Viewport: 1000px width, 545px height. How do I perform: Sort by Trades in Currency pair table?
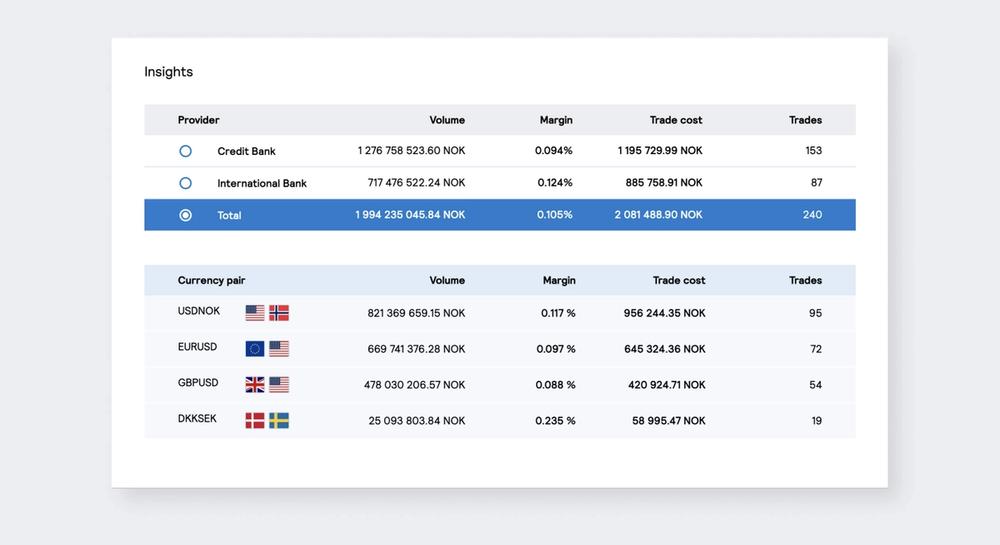805,280
